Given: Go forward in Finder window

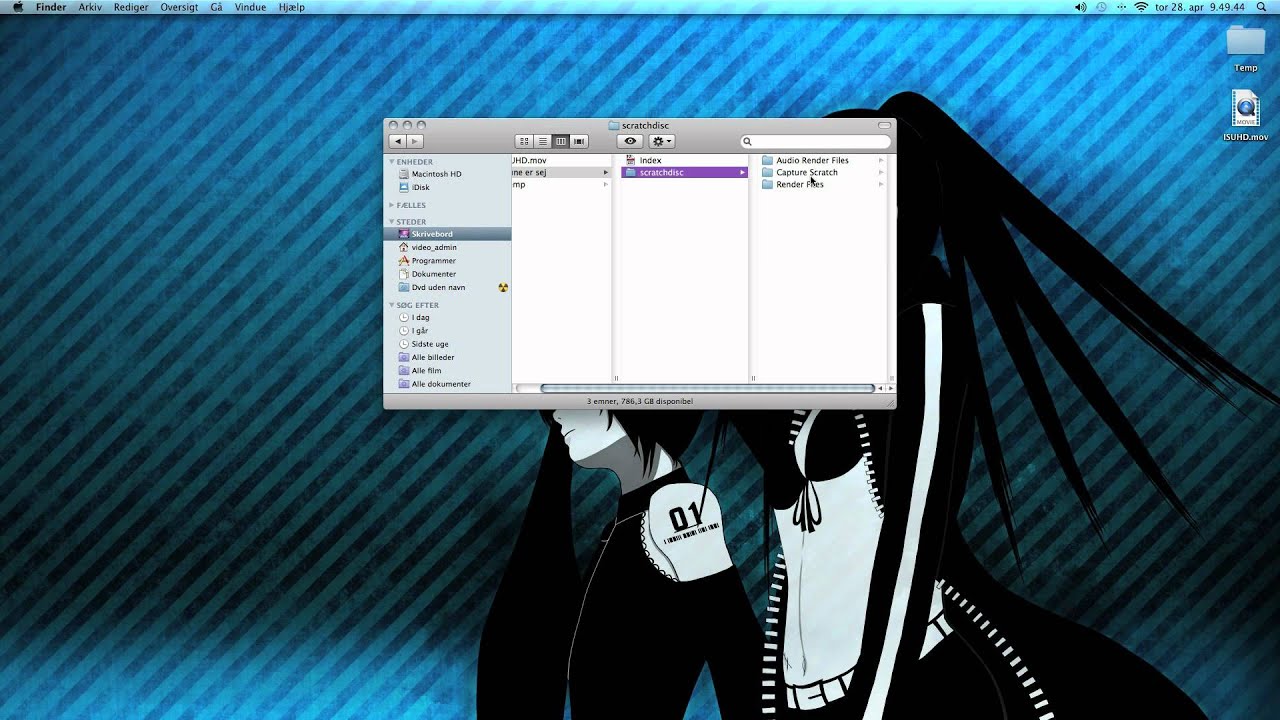Looking at the screenshot, I should click(415, 141).
